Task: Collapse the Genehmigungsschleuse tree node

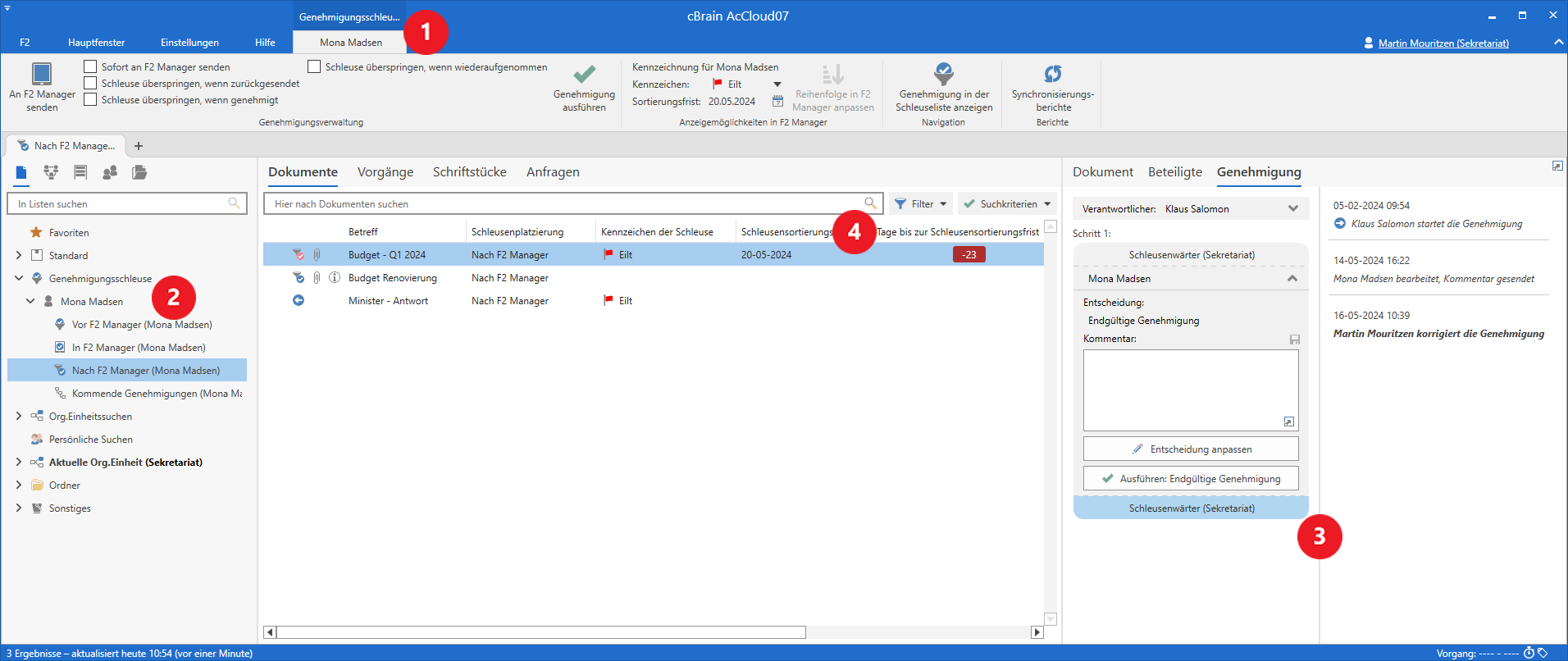Action: pyautogui.click(x=19, y=278)
